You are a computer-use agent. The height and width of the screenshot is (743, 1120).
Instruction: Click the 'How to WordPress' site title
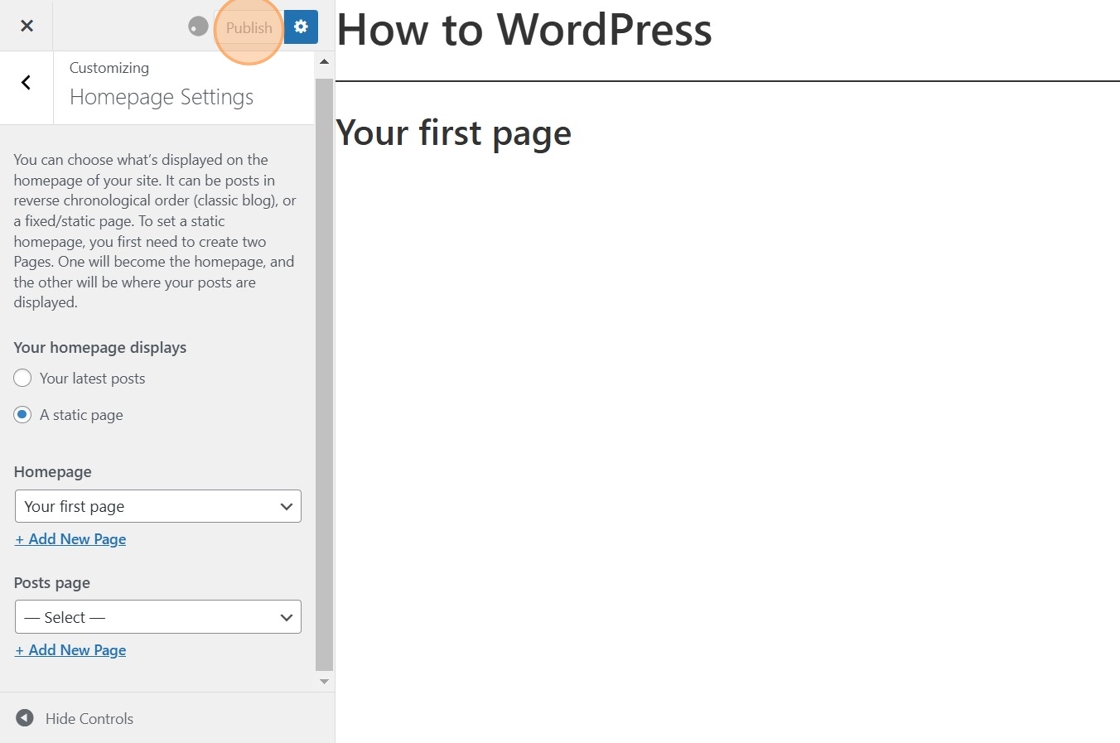(524, 30)
